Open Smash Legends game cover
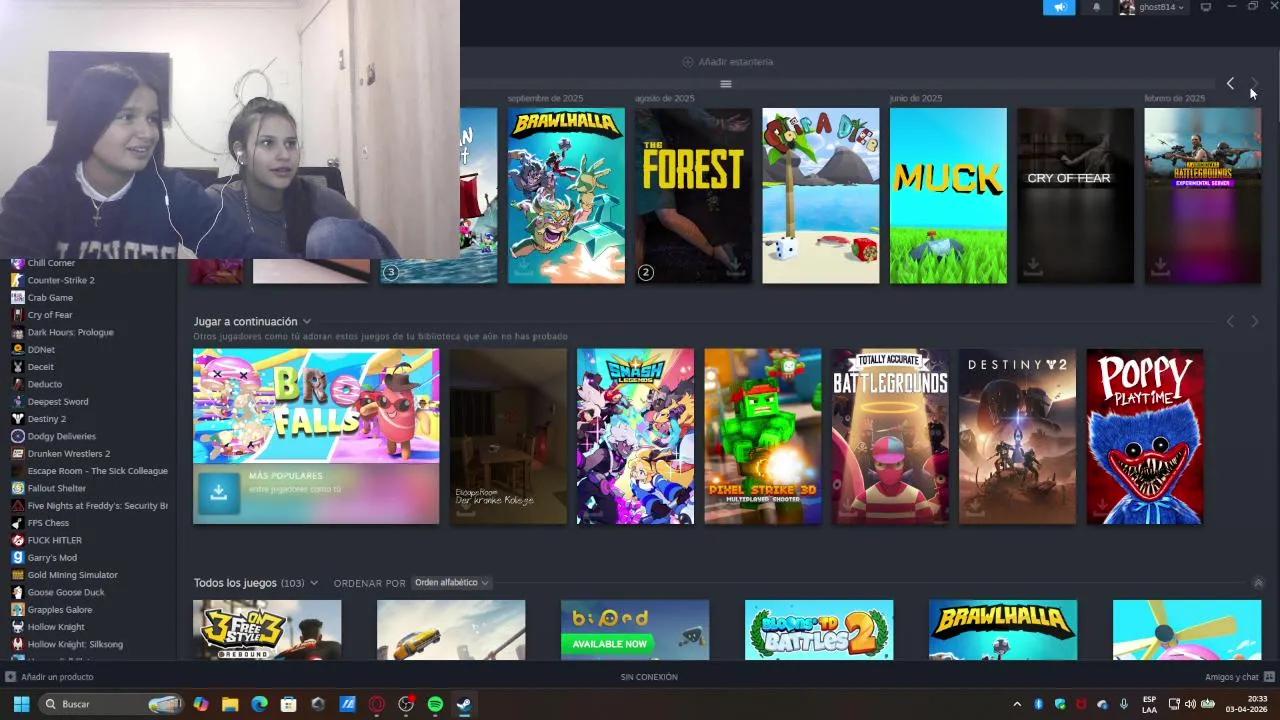This screenshot has width=1280, height=720. [635, 436]
